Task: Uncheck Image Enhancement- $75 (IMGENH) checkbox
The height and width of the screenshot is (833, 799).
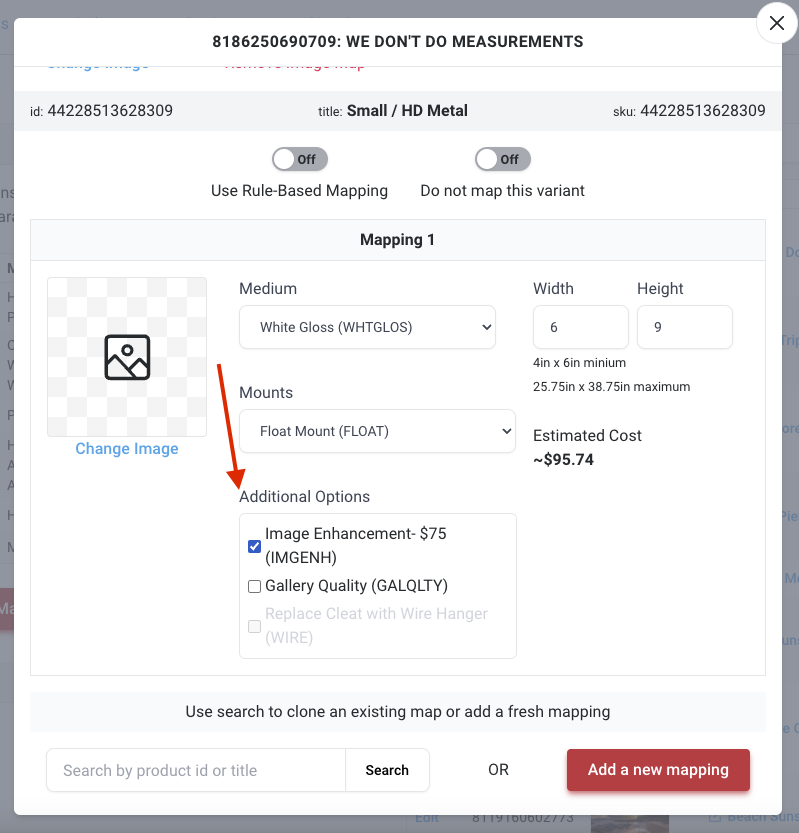Action: (254, 546)
